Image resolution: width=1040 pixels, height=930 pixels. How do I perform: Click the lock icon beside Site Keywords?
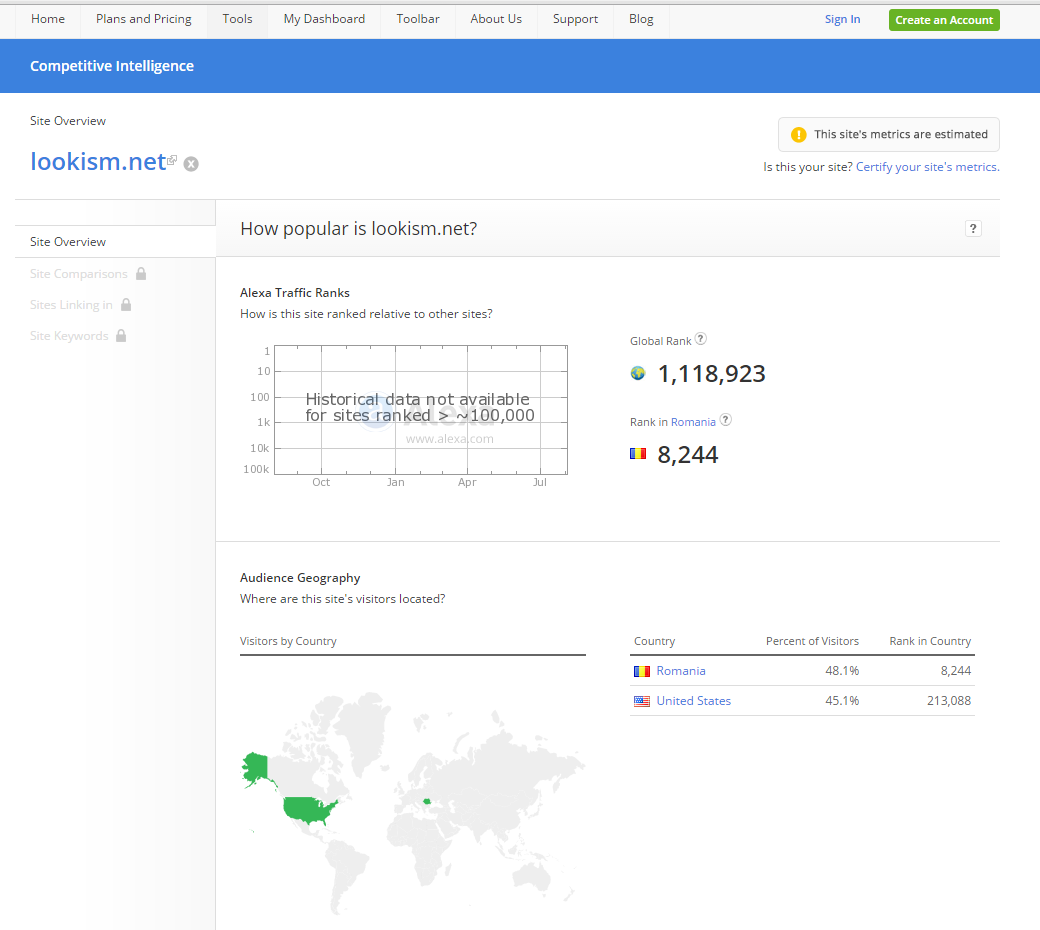click(x=121, y=336)
